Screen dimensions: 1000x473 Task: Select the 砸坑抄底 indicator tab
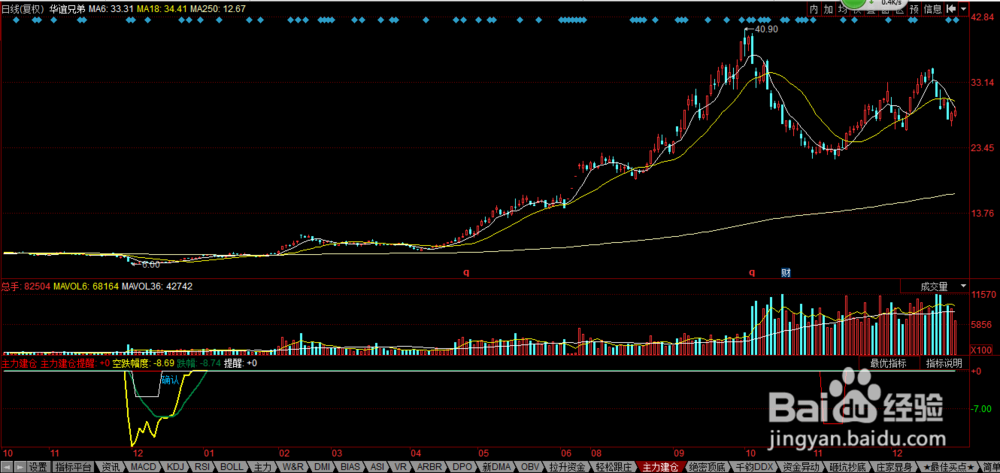coord(848,467)
